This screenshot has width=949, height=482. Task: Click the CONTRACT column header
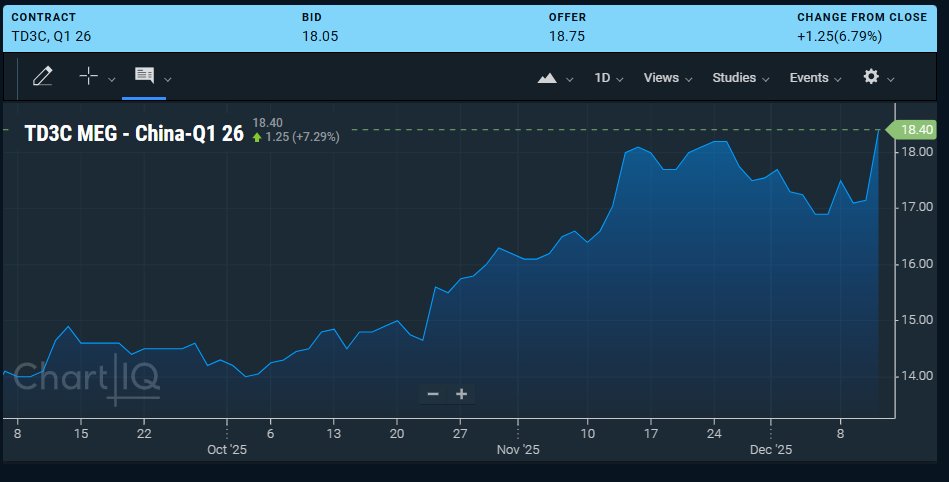(x=44, y=18)
